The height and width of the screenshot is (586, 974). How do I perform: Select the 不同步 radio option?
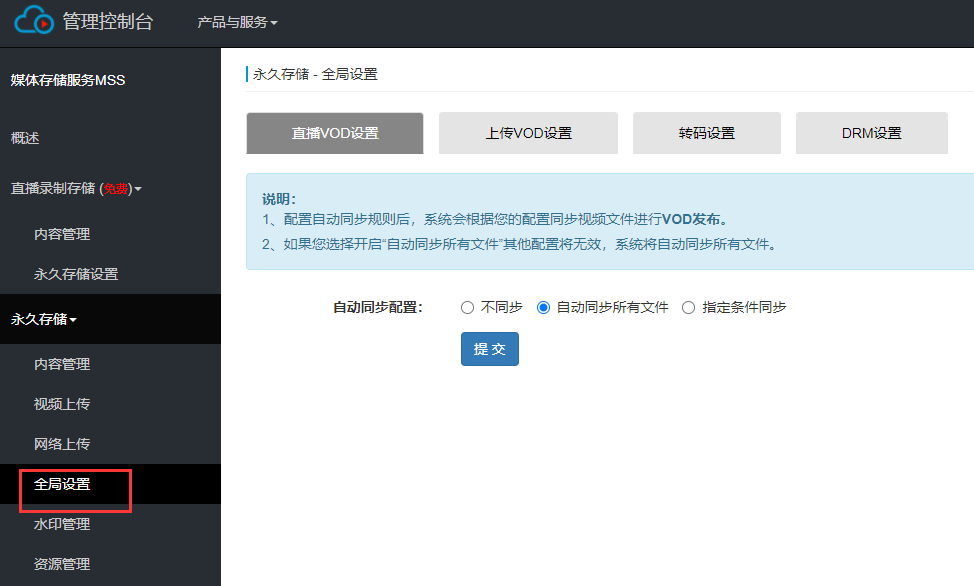pyautogui.click(x=467, y=308)
